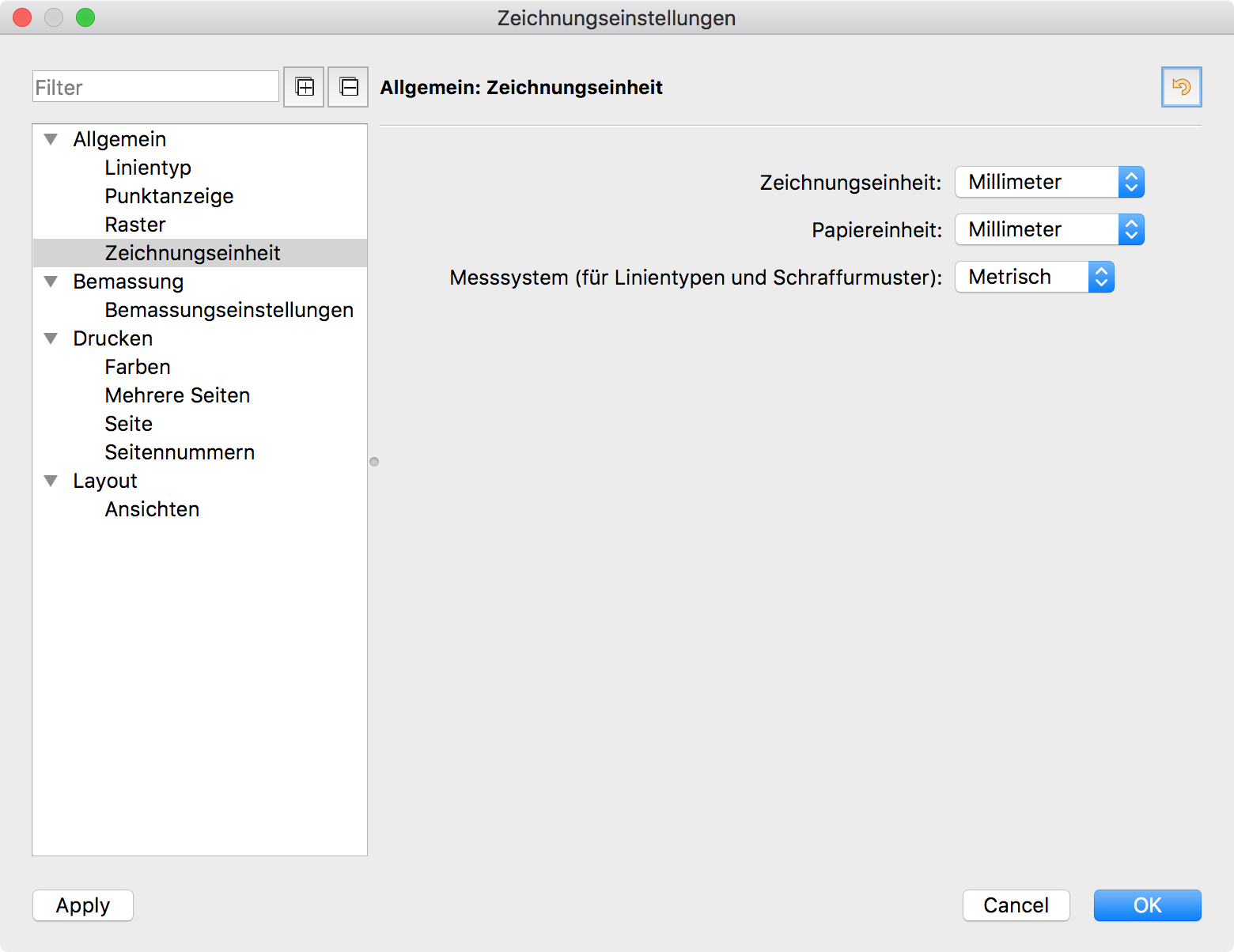Click the collapse all tree icon
The image size is (1234, 952).
click(x=348, y=87)
